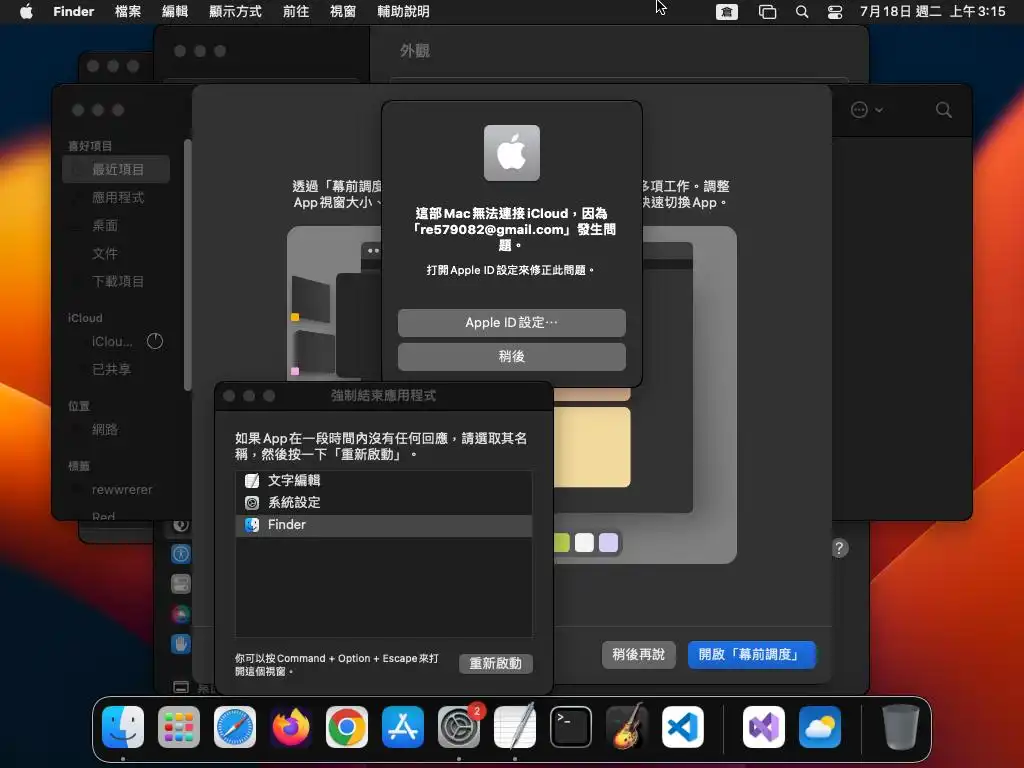Click the white color swatch in preview
Viewport: 1024px width, 768px height.
pos(584,543)
